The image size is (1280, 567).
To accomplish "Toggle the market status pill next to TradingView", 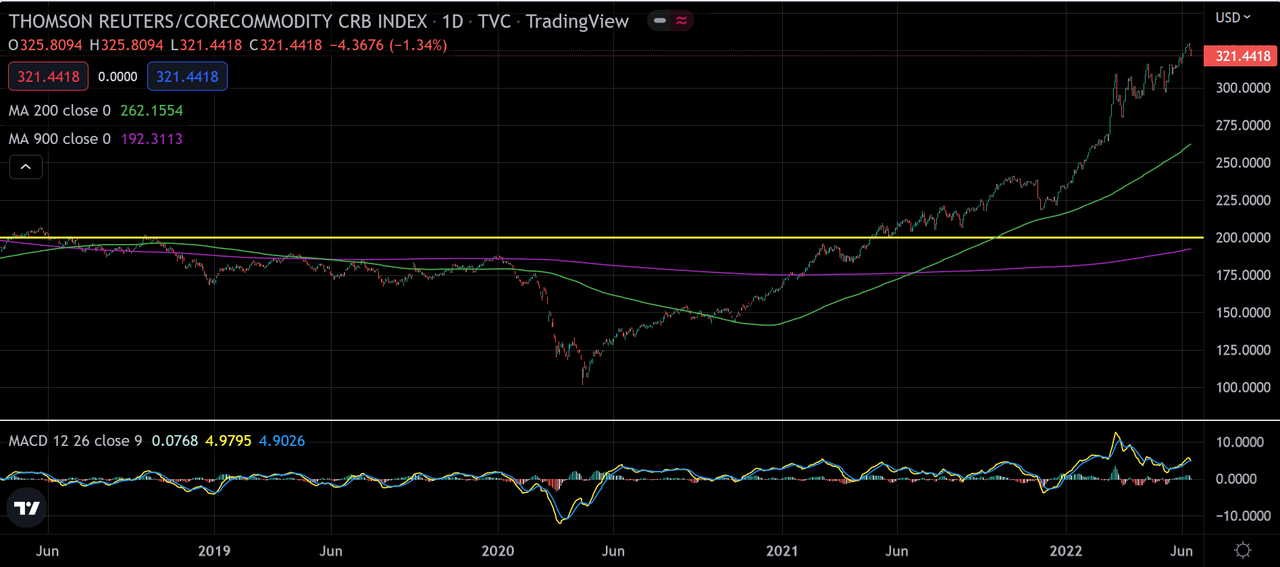I will 671,21.
